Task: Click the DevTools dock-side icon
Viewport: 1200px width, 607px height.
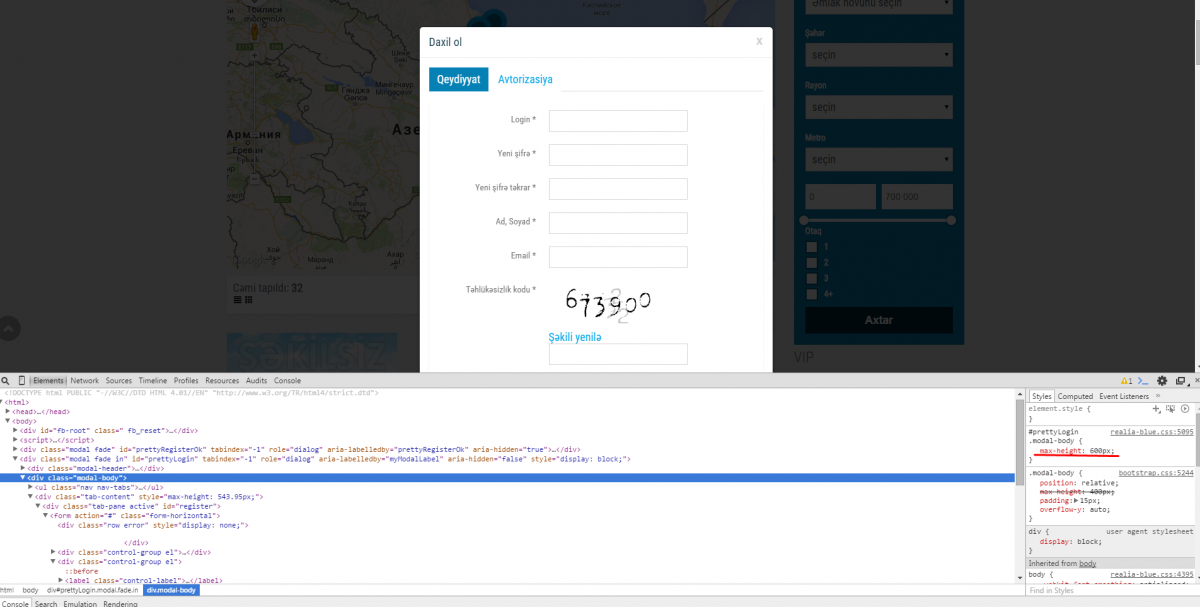Action: pos(1180,381)
